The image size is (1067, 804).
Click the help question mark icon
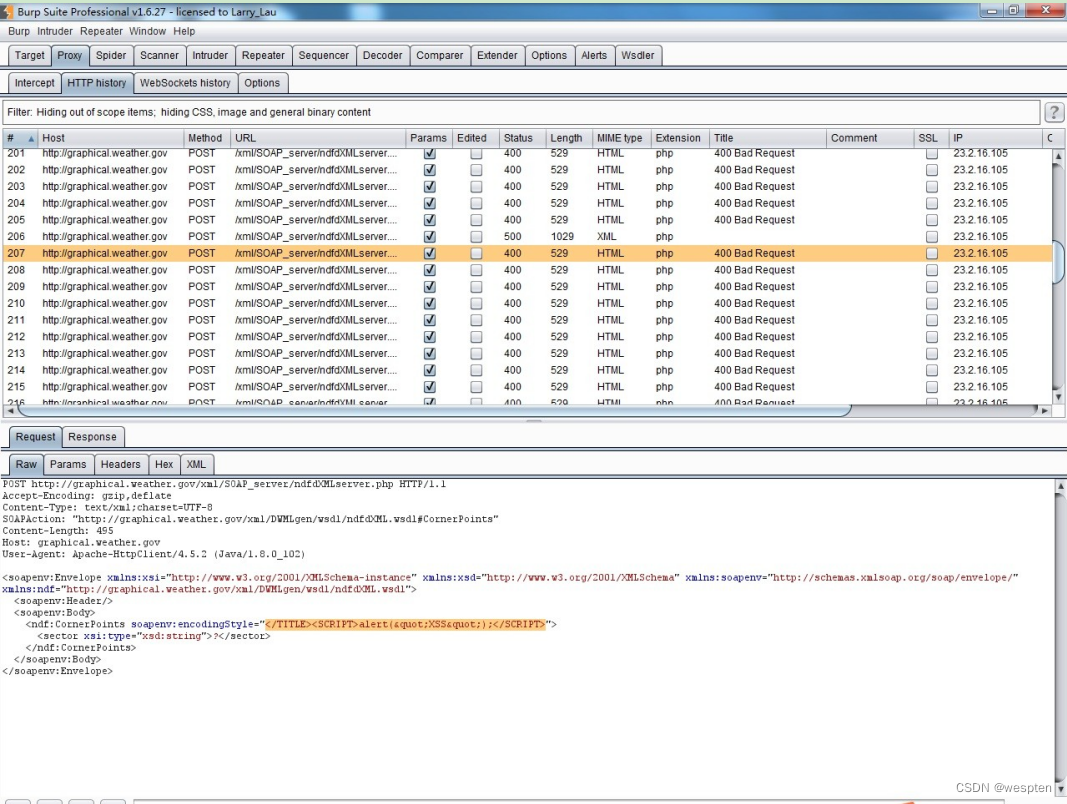(1054, 112)
